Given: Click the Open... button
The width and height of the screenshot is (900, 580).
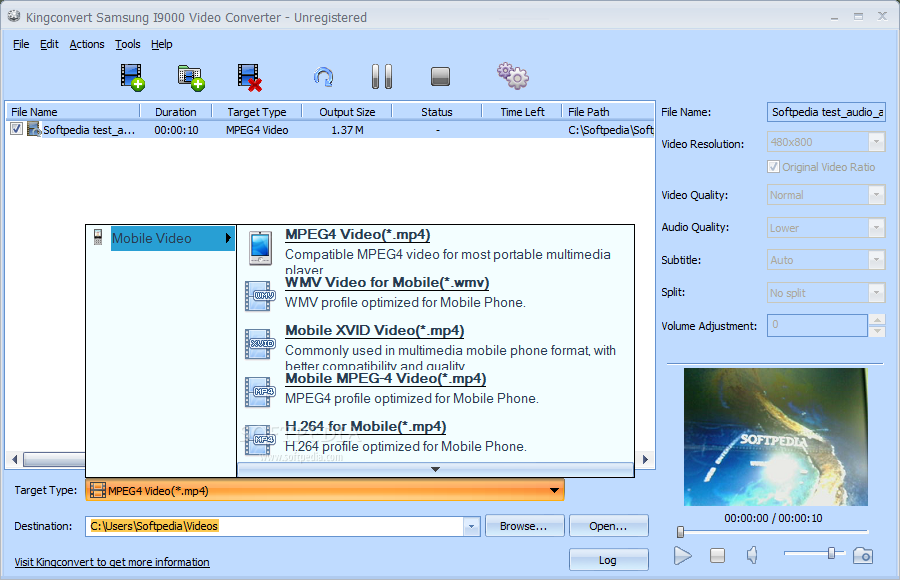Looking at the screenshot, I should (x=609, y=526).
